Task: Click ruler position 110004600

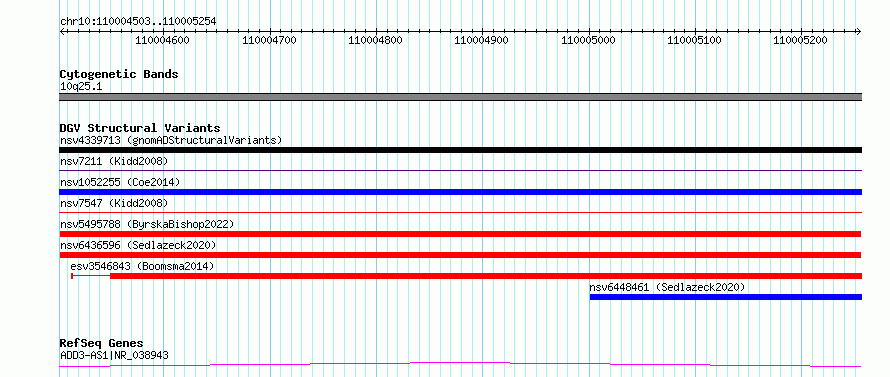Action: (163, 40)
